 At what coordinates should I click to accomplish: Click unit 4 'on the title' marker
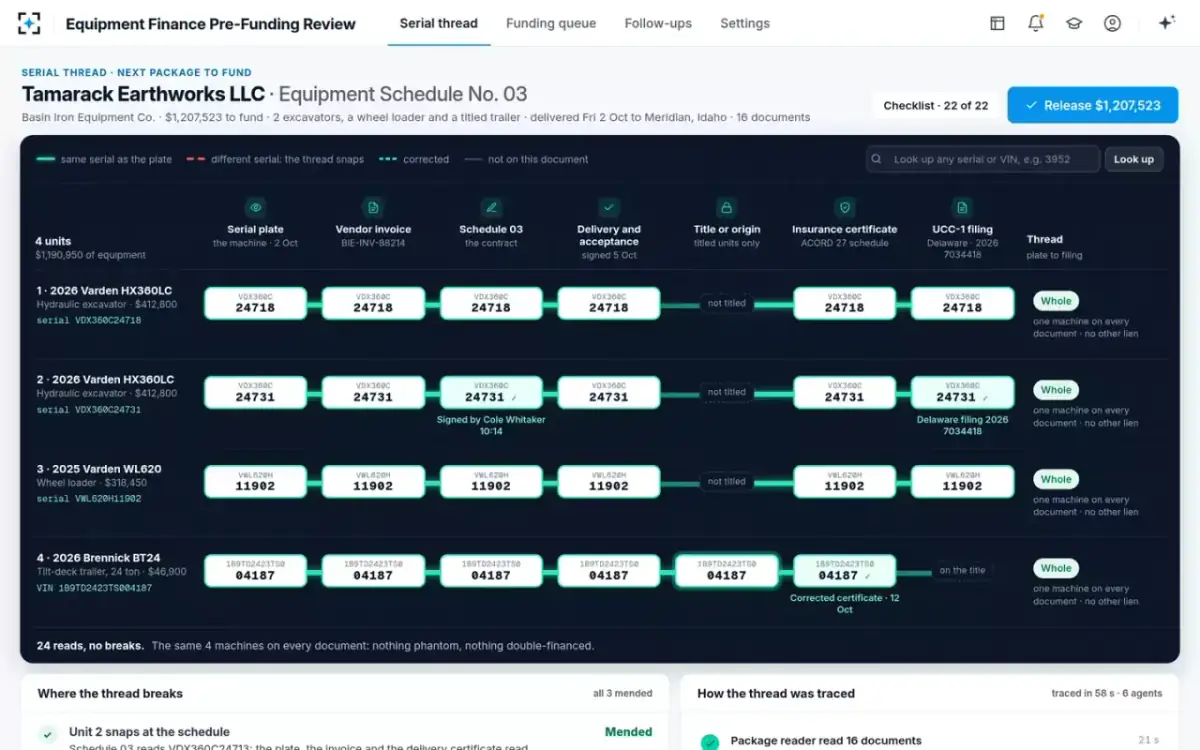coord(962,570)
